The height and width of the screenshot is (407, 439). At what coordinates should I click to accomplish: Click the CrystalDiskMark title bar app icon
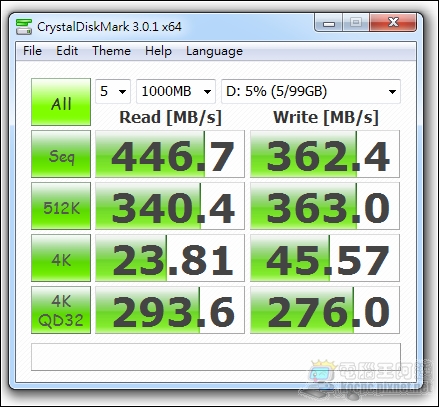(24, 27)
